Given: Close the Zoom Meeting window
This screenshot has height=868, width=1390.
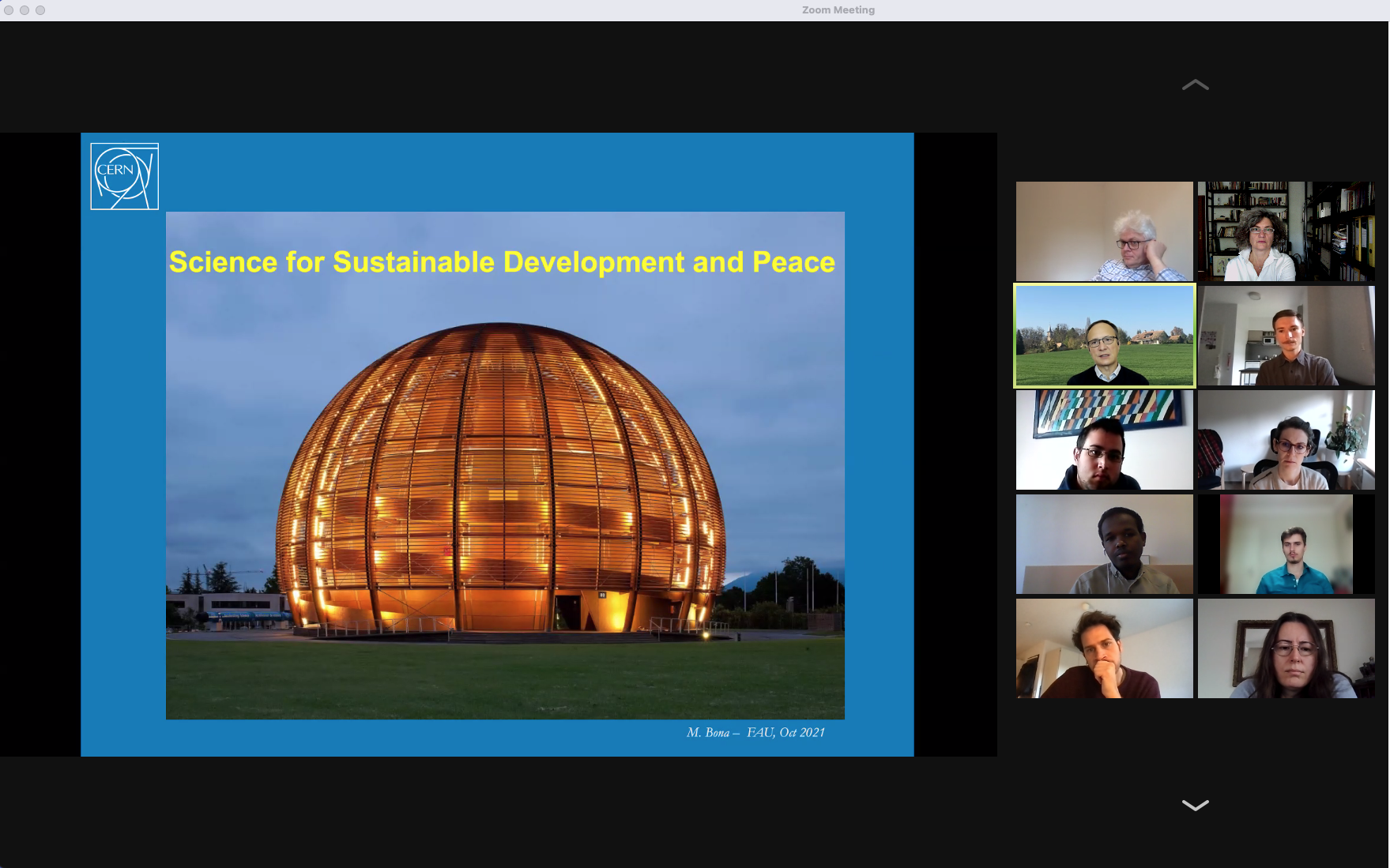Looking at the screenshot, I should click(x=9, y=10).
